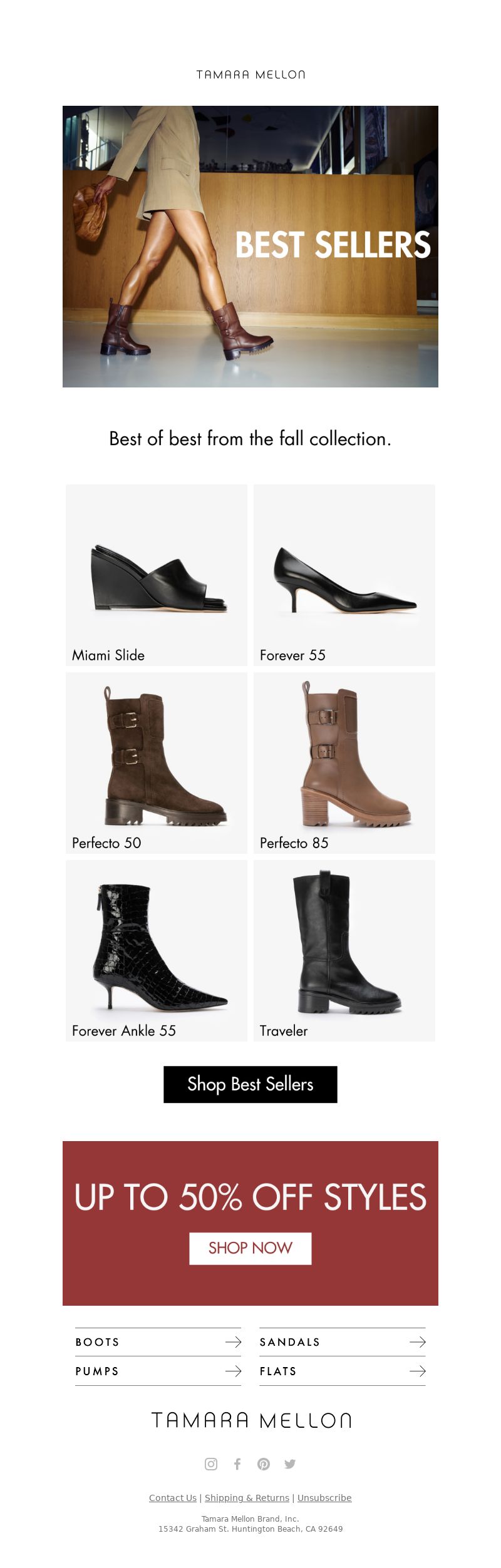Viewport: 501px width, 1568px height.
Task: Open the Shipping & Returns link
Action: pos(247,1497)
